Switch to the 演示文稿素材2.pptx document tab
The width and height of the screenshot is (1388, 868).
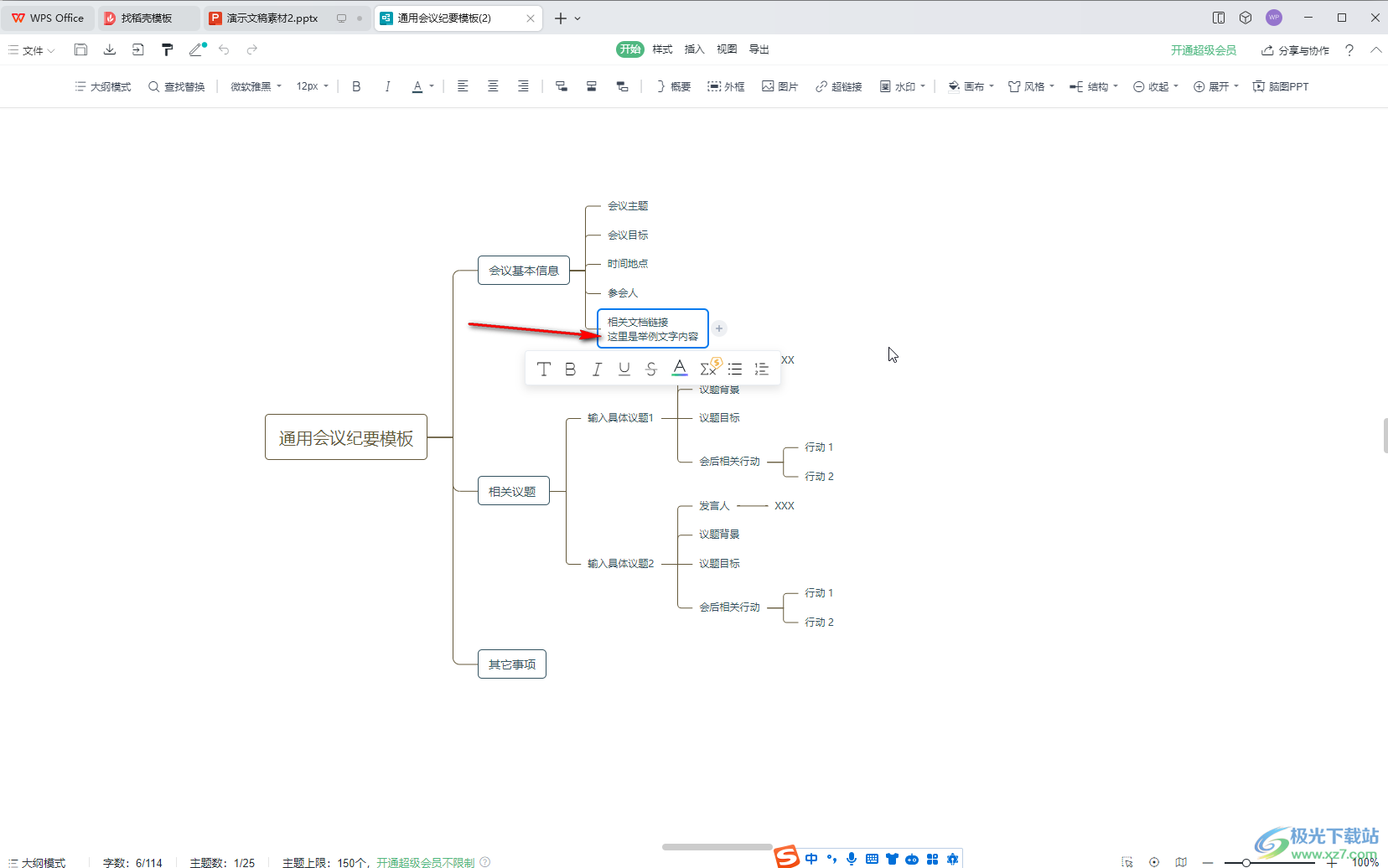click(x=287, y=18)
